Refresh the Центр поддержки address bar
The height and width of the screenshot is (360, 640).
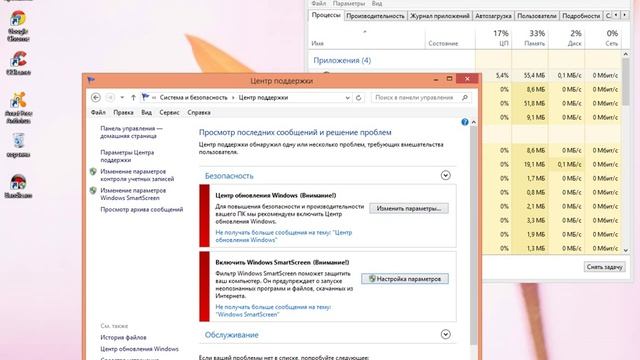(x=358, y=98)
